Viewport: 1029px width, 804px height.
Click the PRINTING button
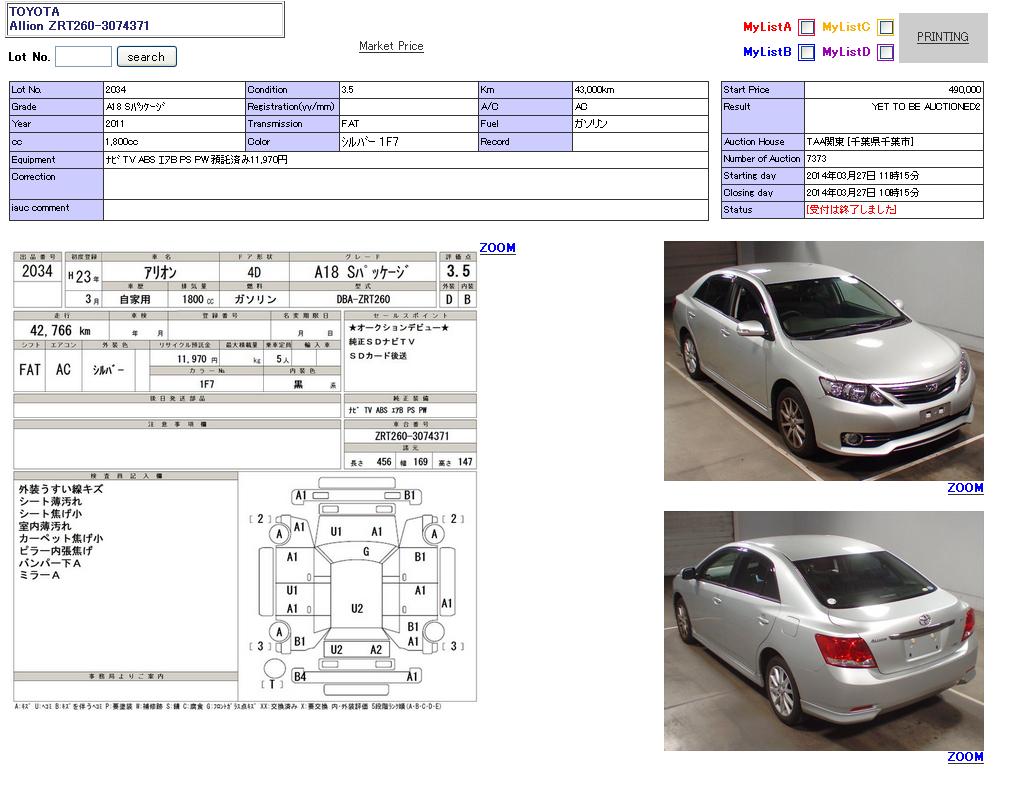[x=942, y=37]
